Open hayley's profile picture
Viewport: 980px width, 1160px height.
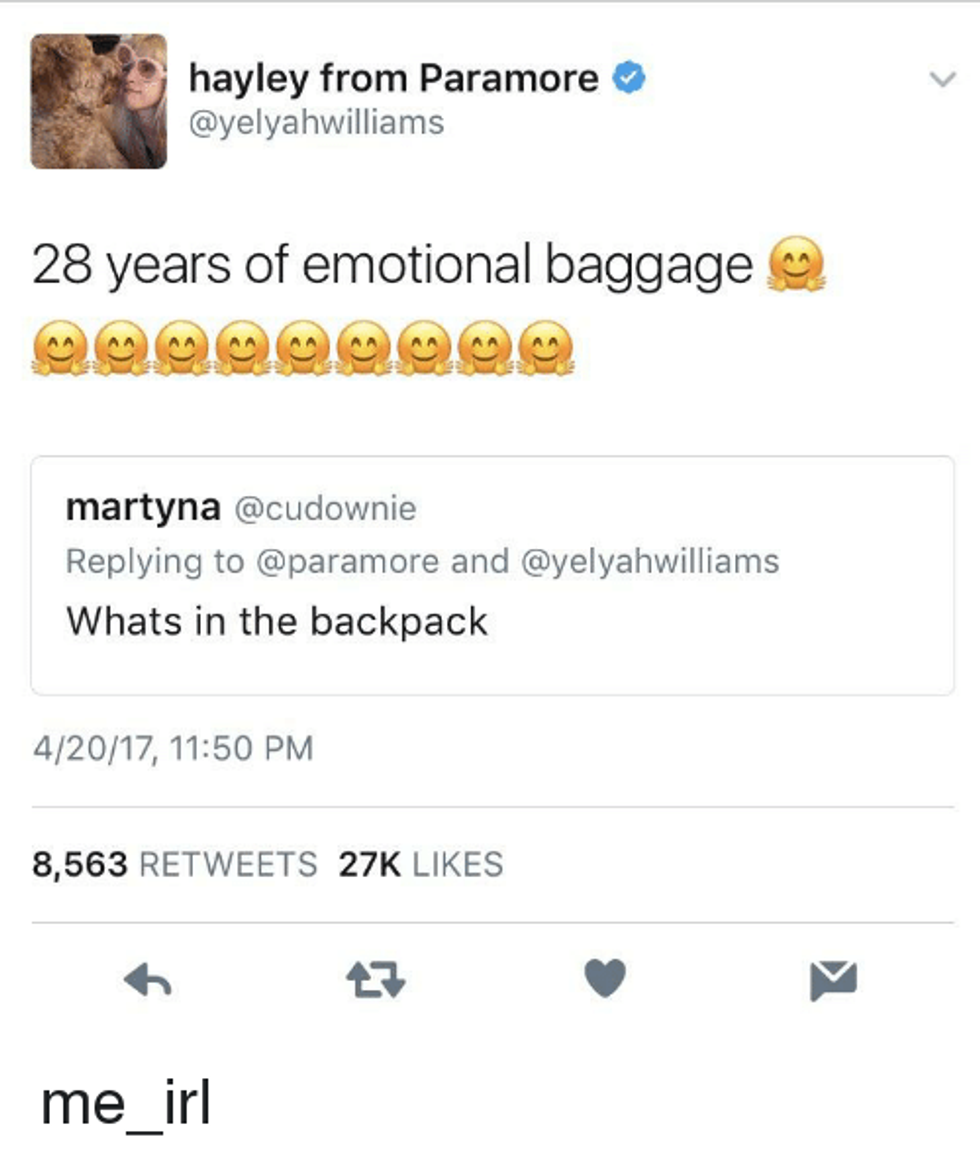pyautogui.click(x=98, y=101)
